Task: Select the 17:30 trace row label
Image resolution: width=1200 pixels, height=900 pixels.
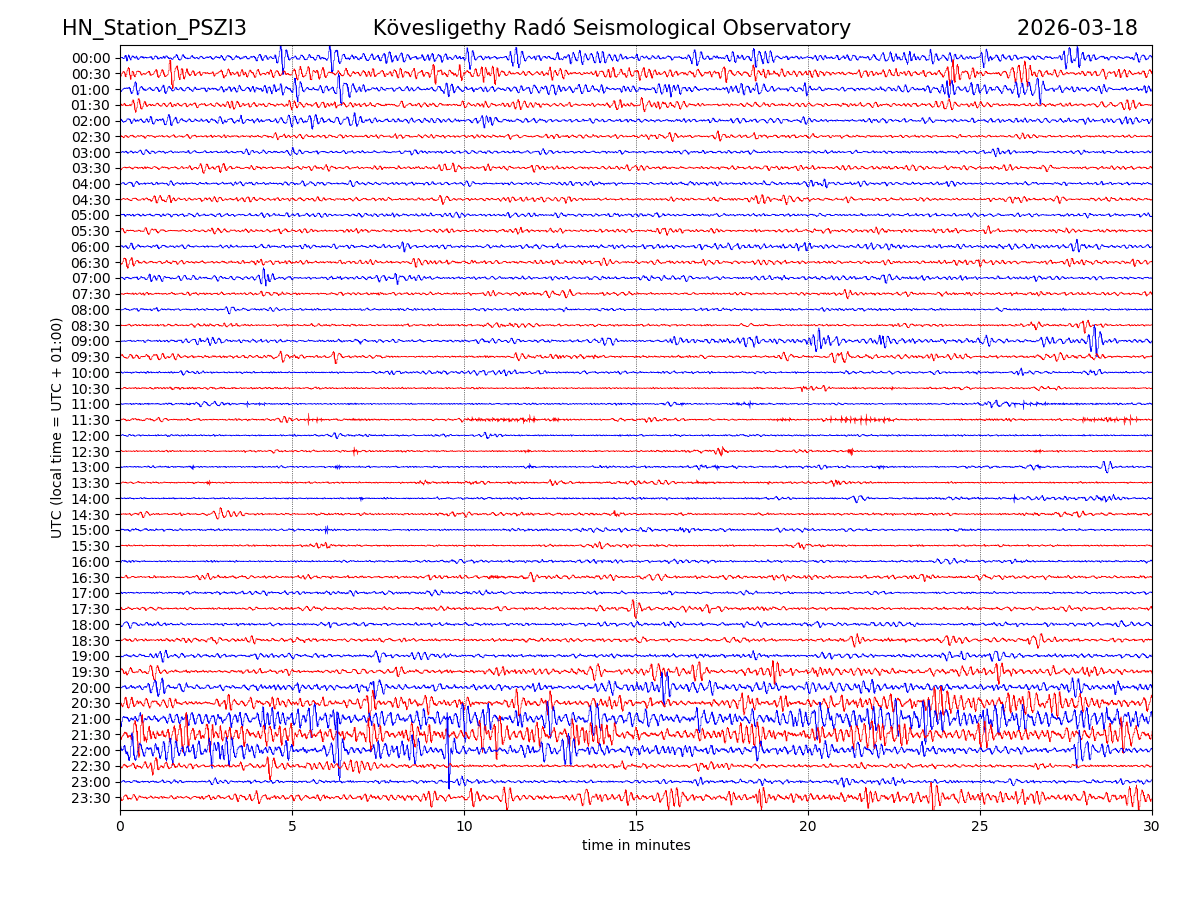Action: (x=91, y=609)
